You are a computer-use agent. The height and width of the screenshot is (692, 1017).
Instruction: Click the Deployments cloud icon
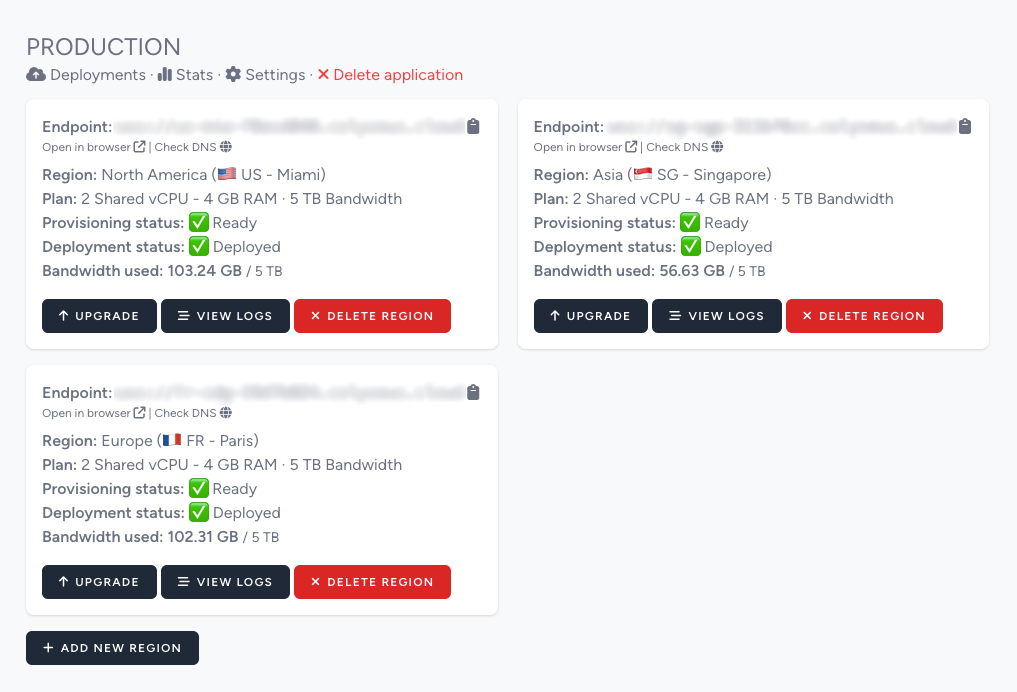pyautogui.click(x=36, y=74)
